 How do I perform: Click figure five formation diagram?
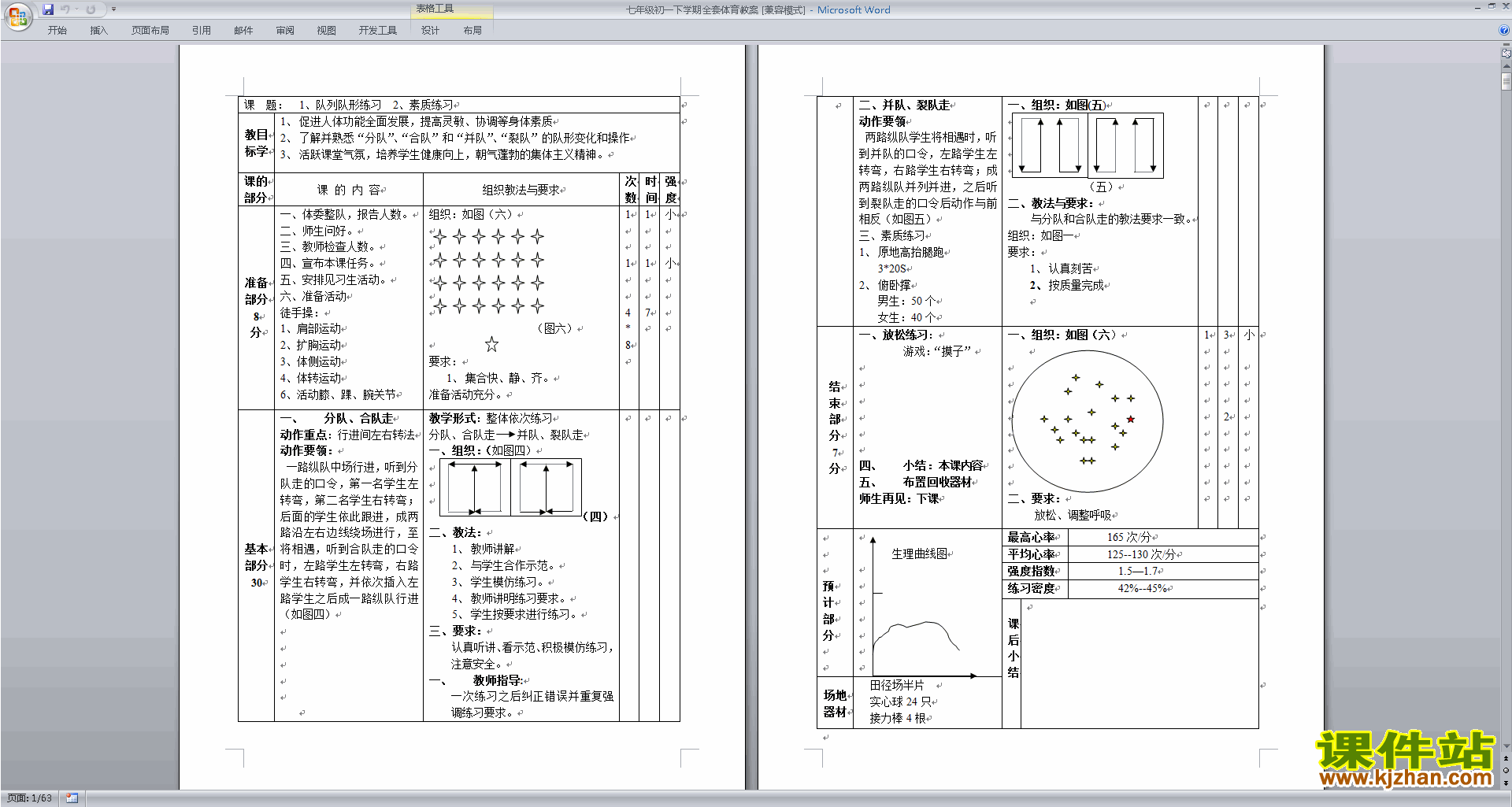[x=1088, y=146]
